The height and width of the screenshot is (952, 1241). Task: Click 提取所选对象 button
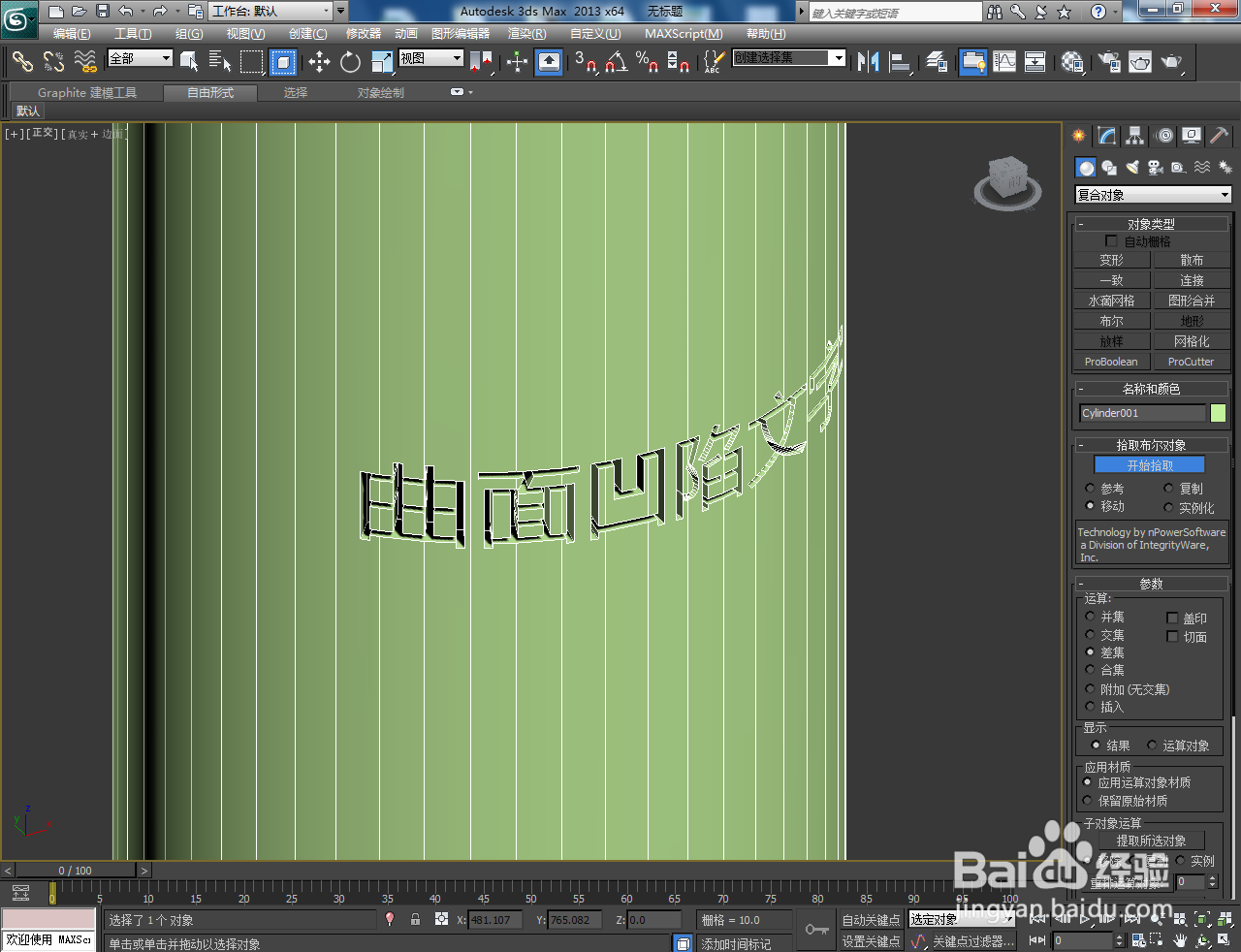pyautogui.click(x=1150, y=841)
